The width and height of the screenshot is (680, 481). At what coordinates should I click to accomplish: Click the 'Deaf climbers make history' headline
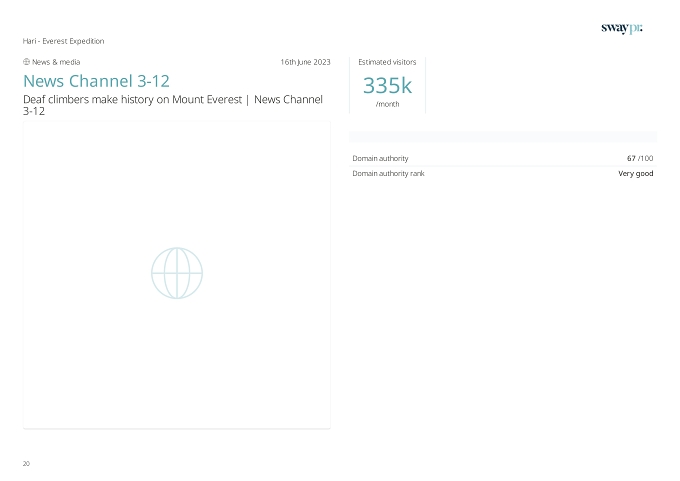173,105
